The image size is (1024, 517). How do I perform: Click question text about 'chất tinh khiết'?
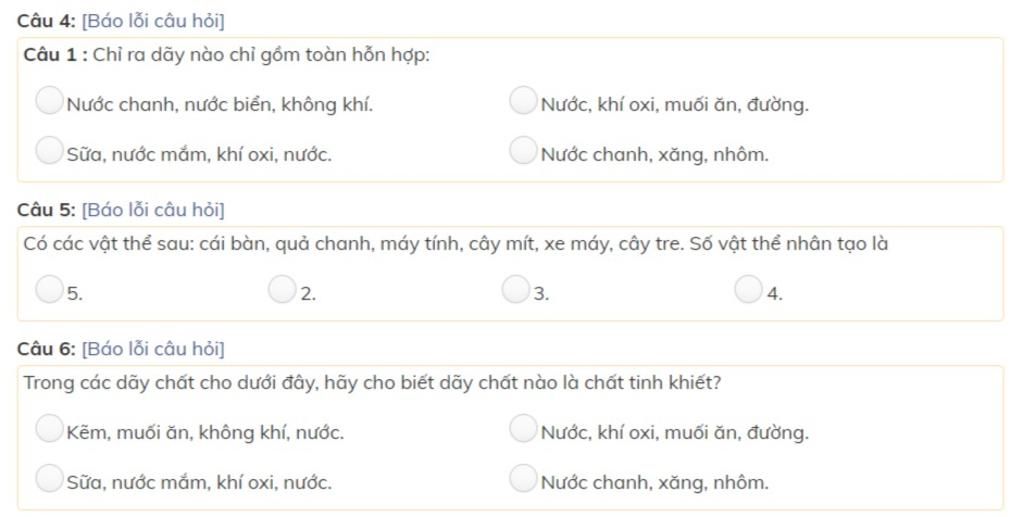click(x=372, y=383)
